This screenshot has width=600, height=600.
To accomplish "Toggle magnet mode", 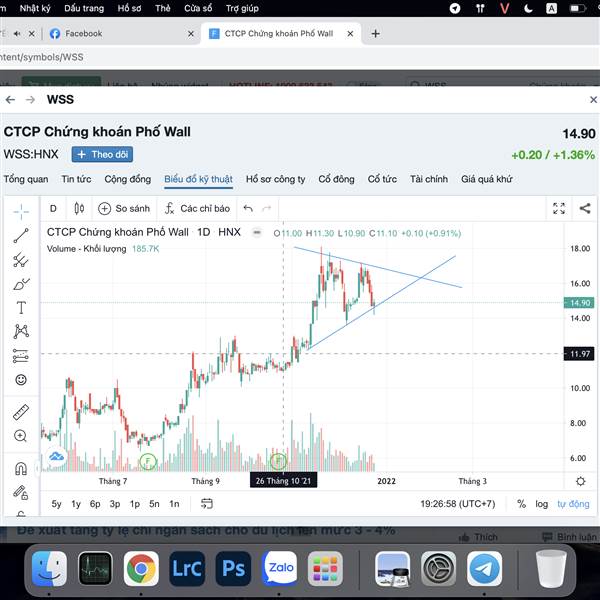I will click(x=21, y=468).
